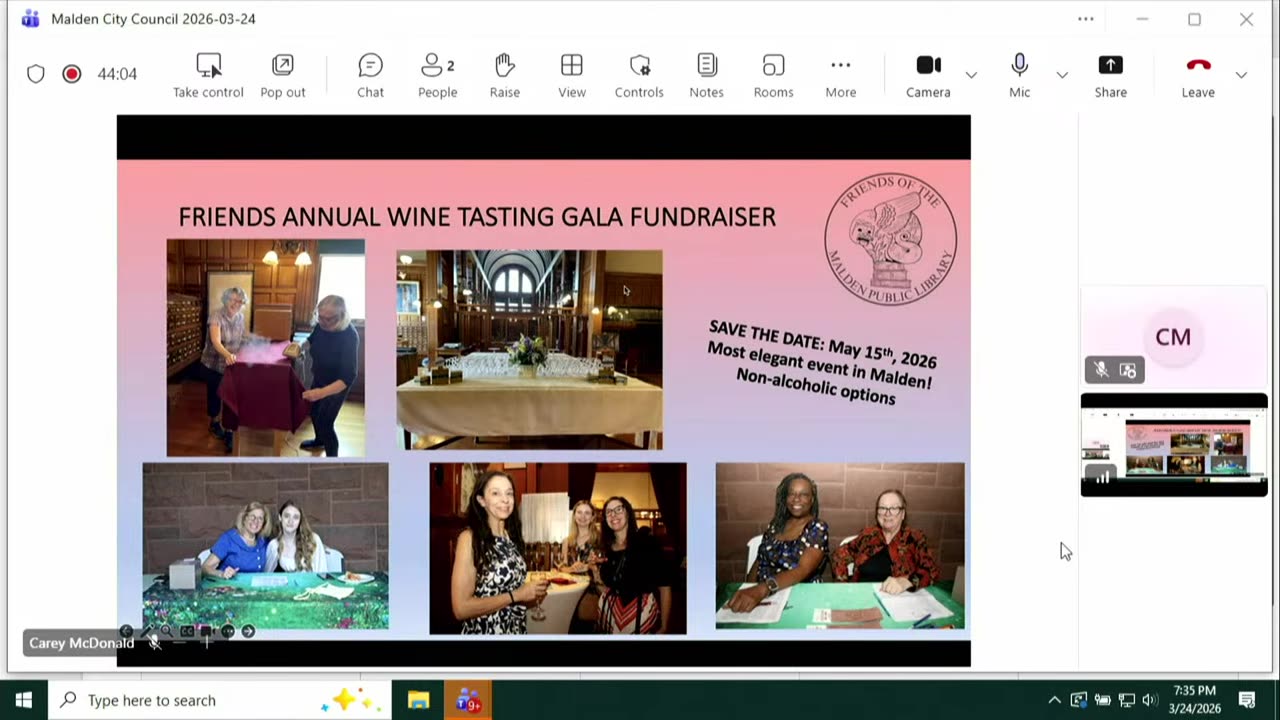This screenshot has width=1280, height=720.
Task: Show hidden system tray icons
Action: (x=1054, y=700)
